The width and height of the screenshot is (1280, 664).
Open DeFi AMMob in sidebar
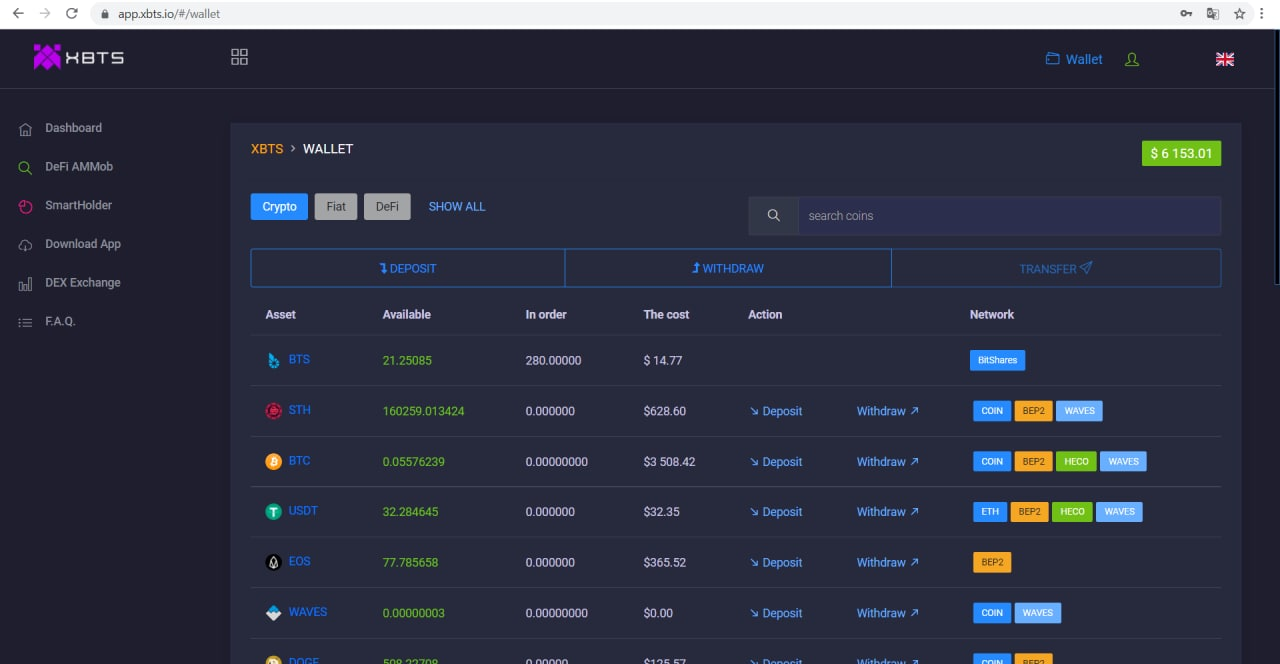pos(79,167)
